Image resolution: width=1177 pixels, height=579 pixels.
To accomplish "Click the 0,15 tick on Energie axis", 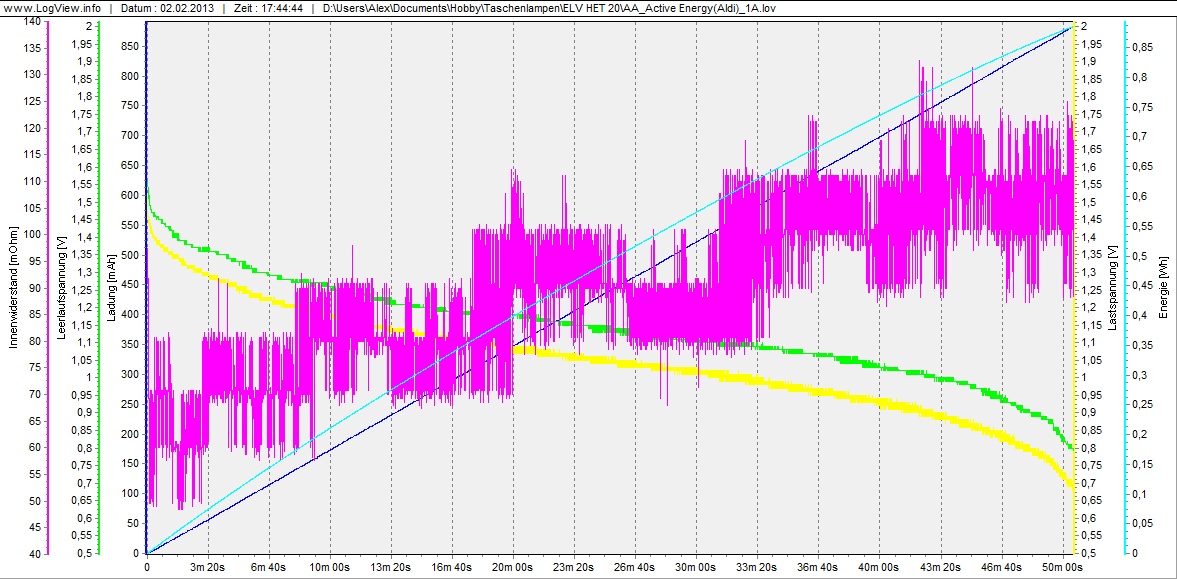I will [1142, 464].
